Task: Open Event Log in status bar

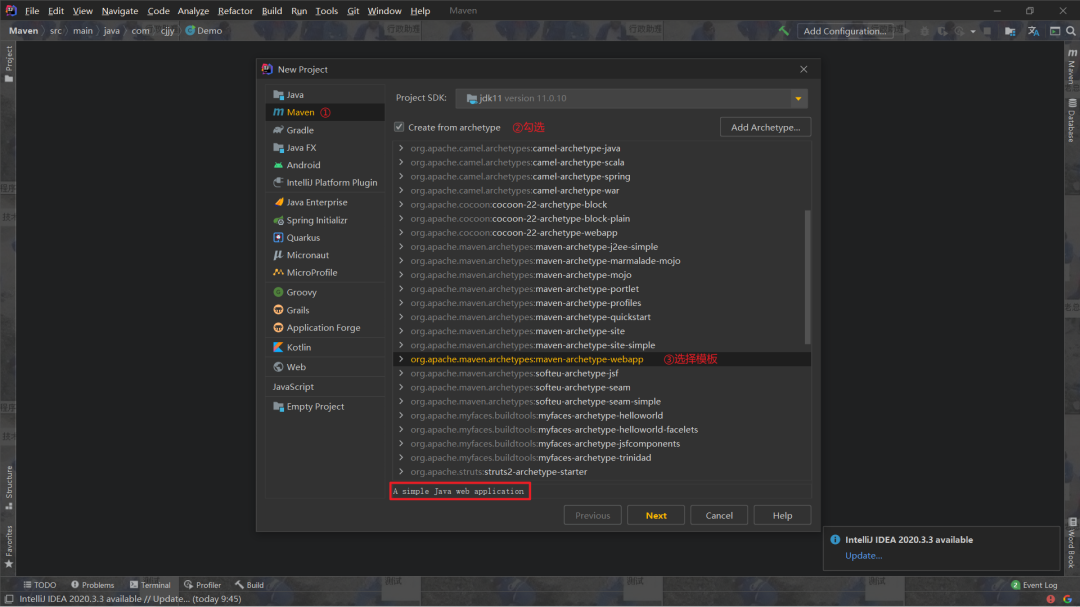Action: [1034, 585]
